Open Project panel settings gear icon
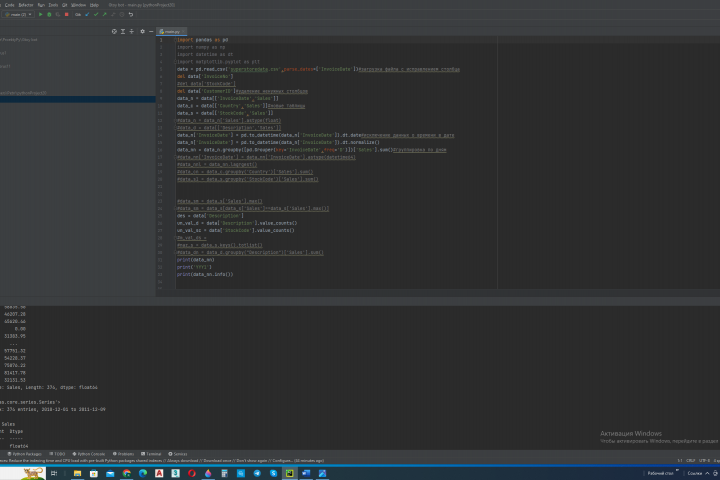 coord(143,32)
